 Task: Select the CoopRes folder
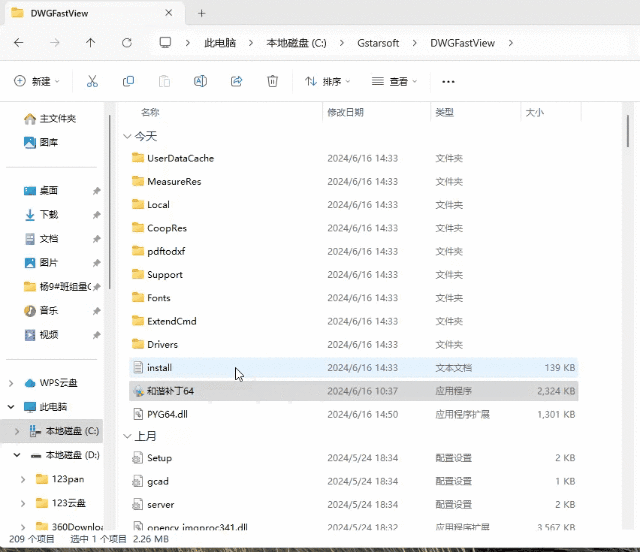[x=353, y=228]
